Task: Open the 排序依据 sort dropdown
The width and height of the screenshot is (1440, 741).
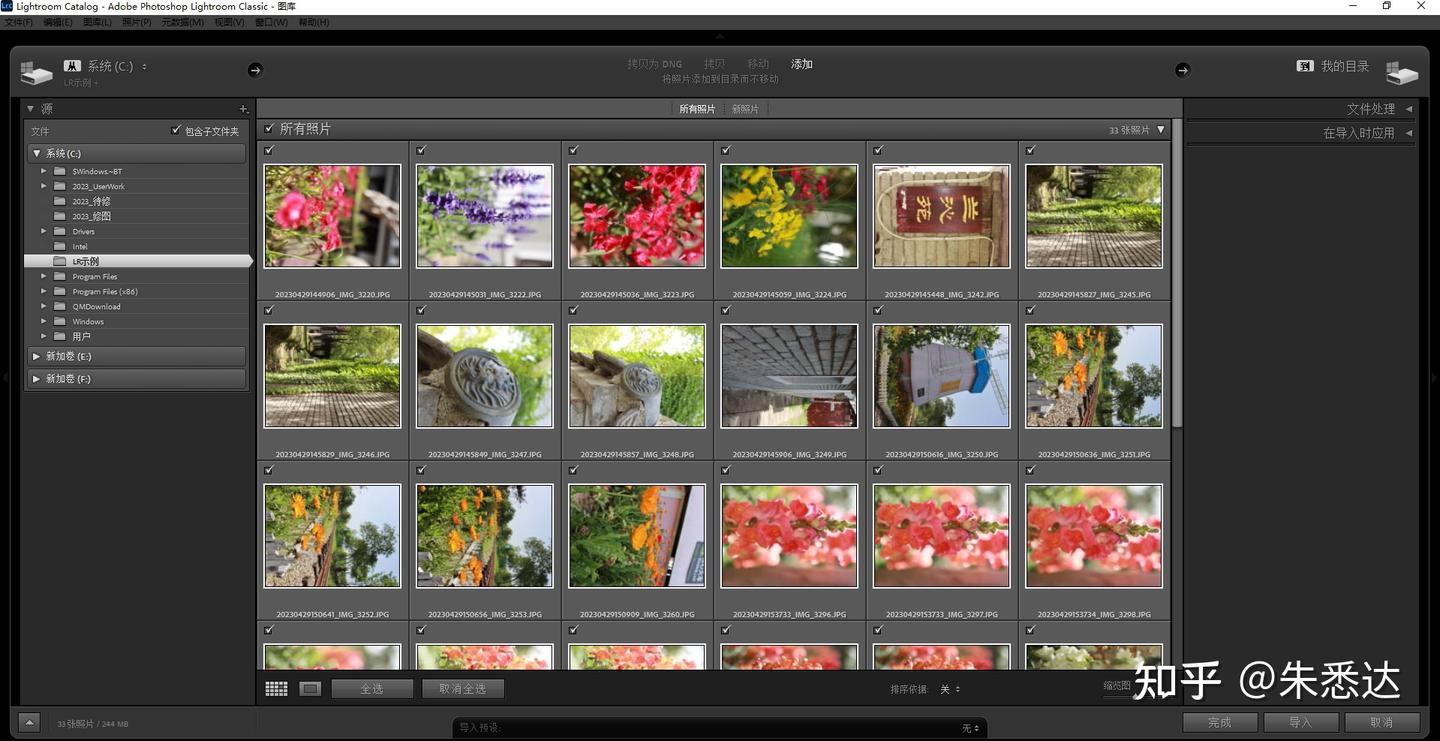Action: 948,689
